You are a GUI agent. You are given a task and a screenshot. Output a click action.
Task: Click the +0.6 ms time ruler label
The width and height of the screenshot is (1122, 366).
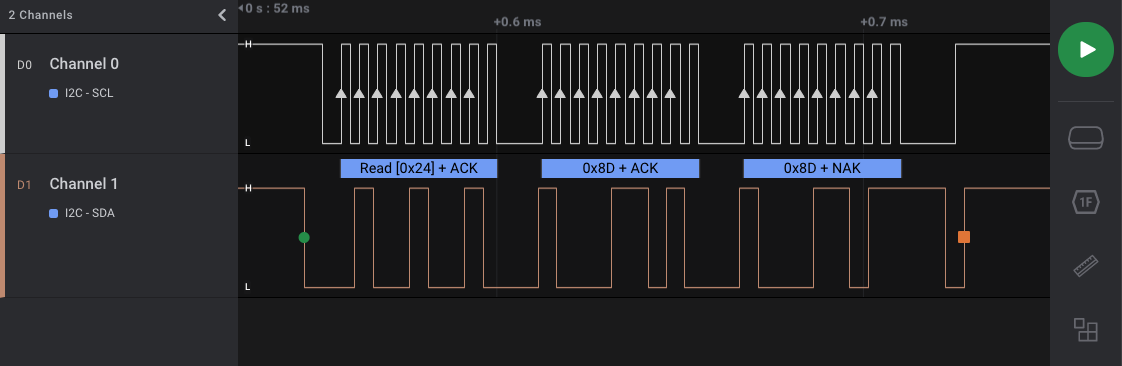[x=517, y=22]
